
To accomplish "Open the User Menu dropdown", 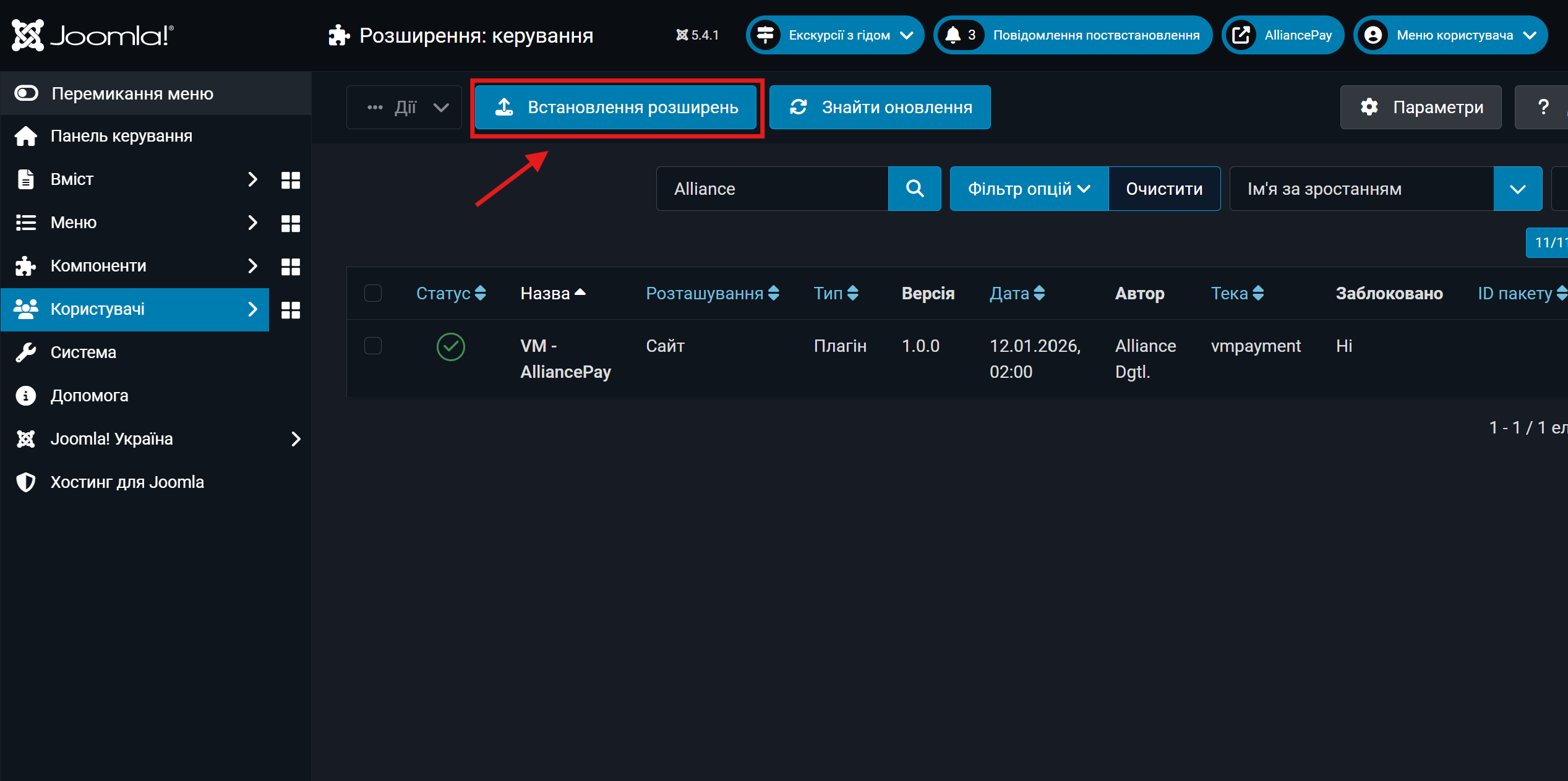I will 1450,35.
